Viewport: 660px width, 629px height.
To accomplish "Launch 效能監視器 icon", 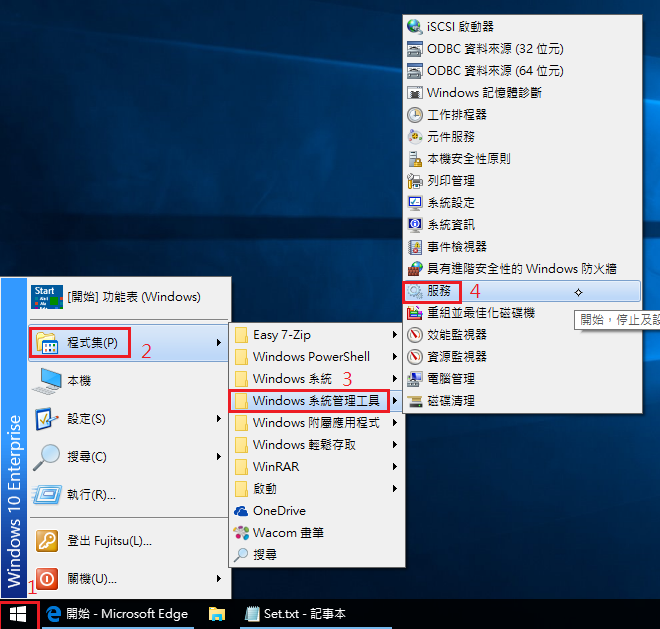I will (415, 335).
